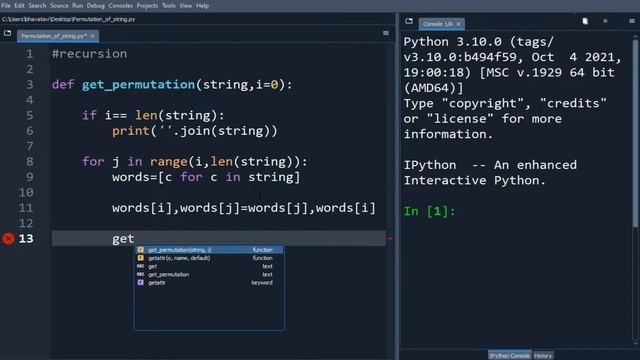Click line number 3 in the gutter
640x360 pixels.
29,84
